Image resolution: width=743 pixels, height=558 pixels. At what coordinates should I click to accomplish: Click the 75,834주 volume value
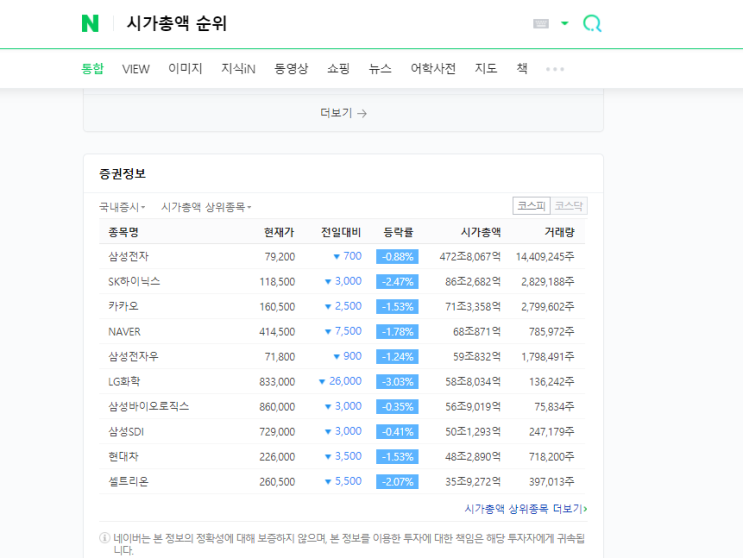[554, 407]
